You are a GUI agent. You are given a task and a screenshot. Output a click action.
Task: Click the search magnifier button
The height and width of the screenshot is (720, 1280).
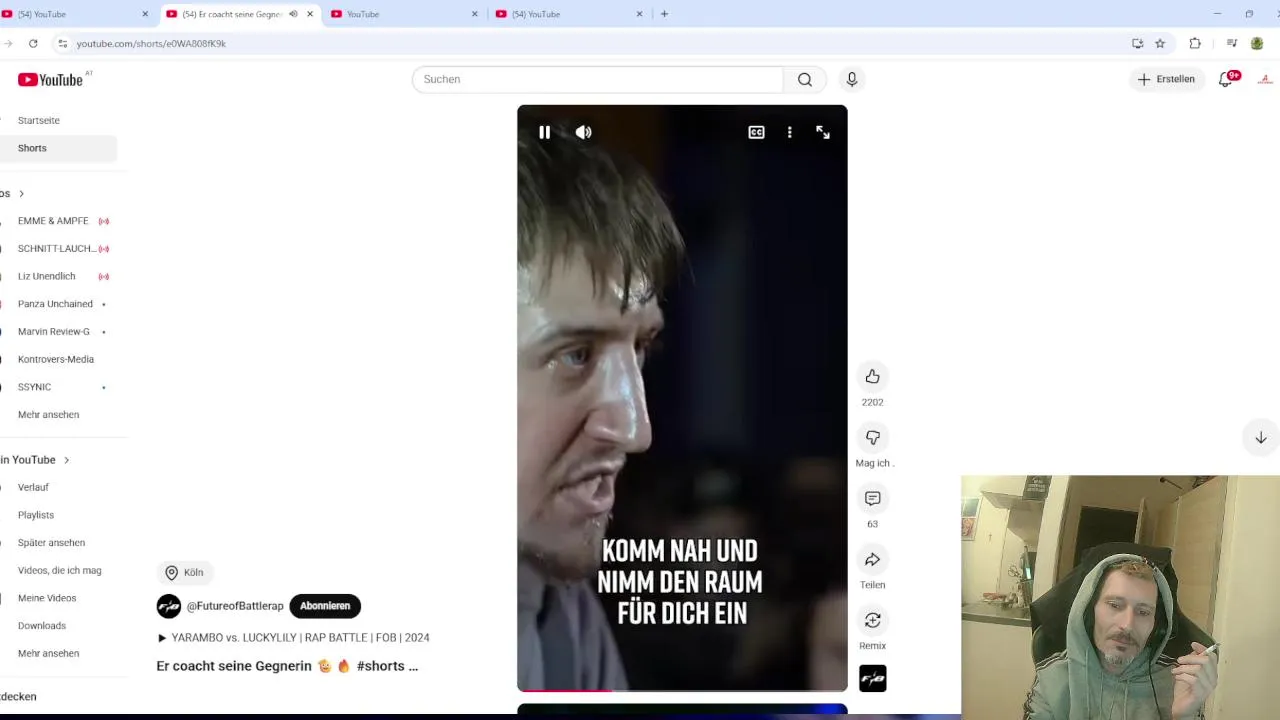point(805,79)
